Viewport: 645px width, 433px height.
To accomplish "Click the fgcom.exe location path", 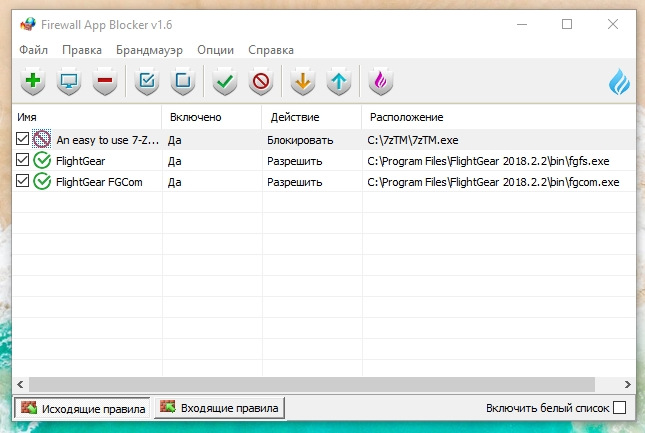I will pos(493,182).
